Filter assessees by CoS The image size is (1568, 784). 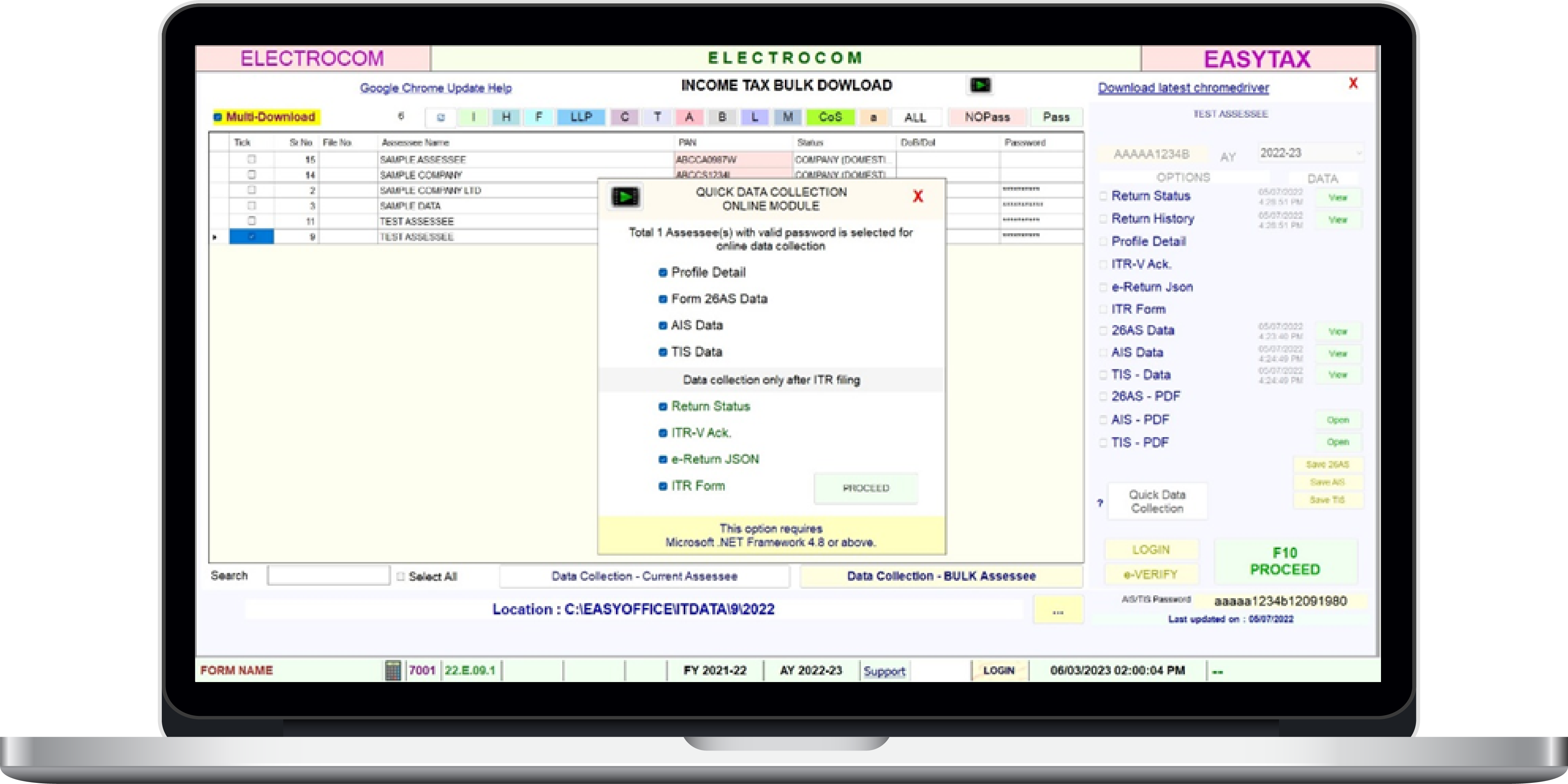pos(830,117)
